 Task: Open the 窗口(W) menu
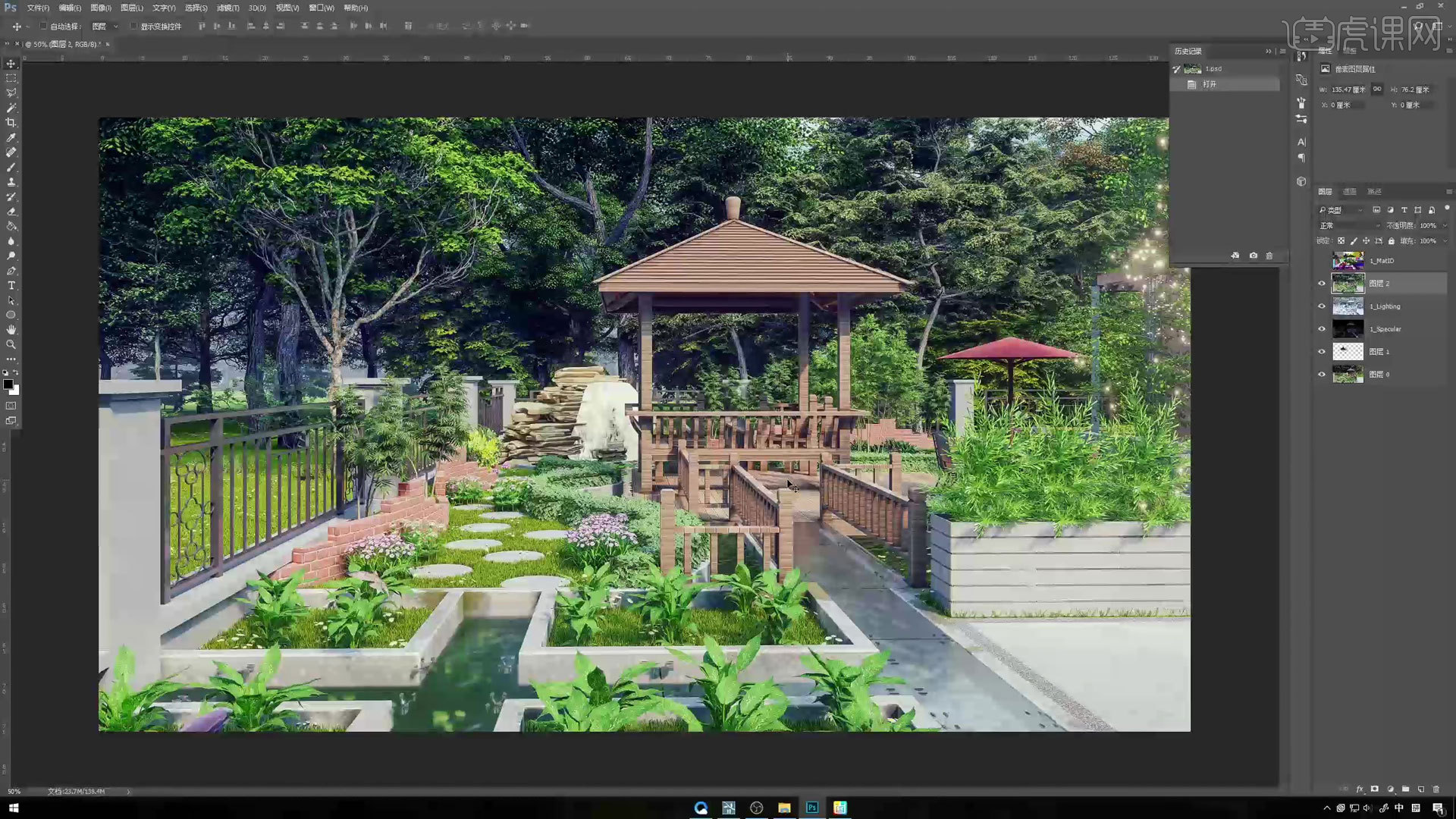click(x=322, y=8)
